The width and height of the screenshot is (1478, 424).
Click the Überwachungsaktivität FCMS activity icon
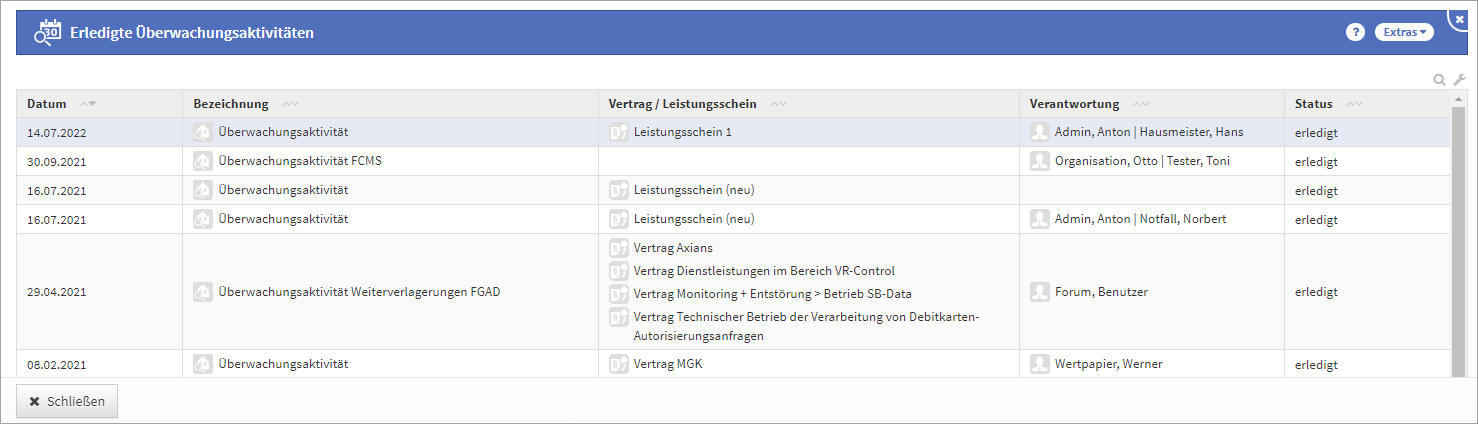(203, 161)
